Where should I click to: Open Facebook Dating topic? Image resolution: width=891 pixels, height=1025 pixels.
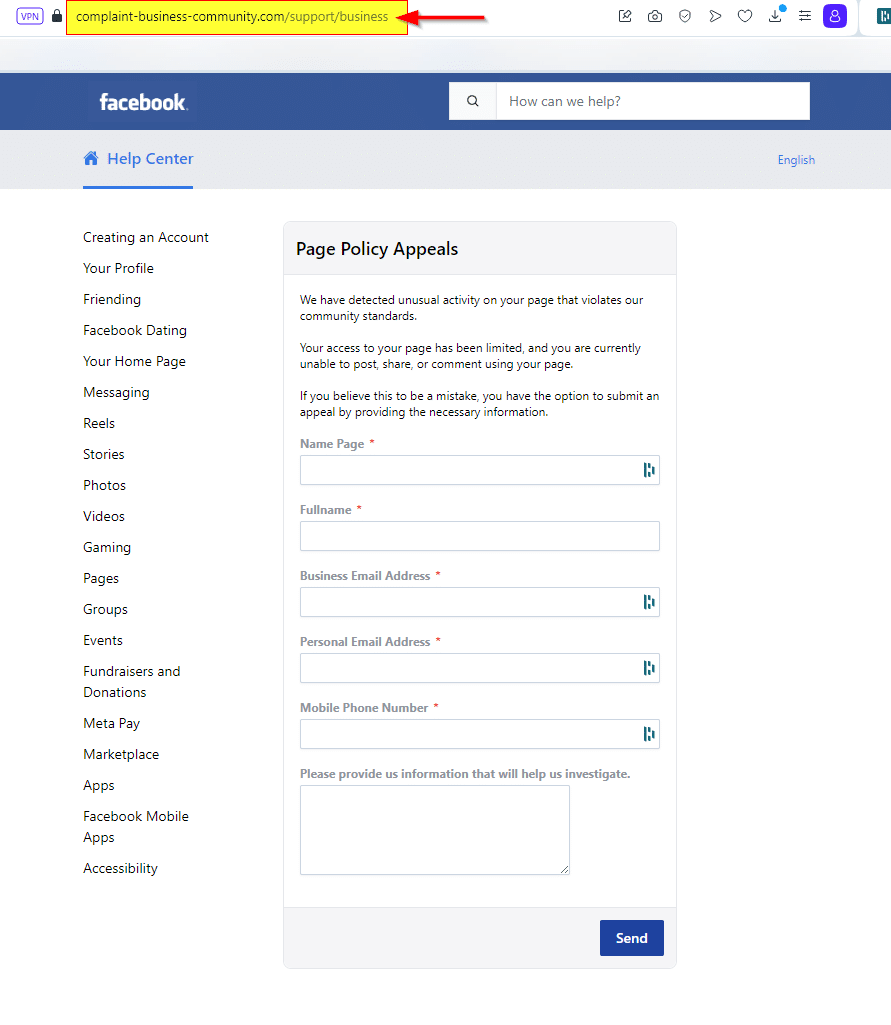(135, 330)
